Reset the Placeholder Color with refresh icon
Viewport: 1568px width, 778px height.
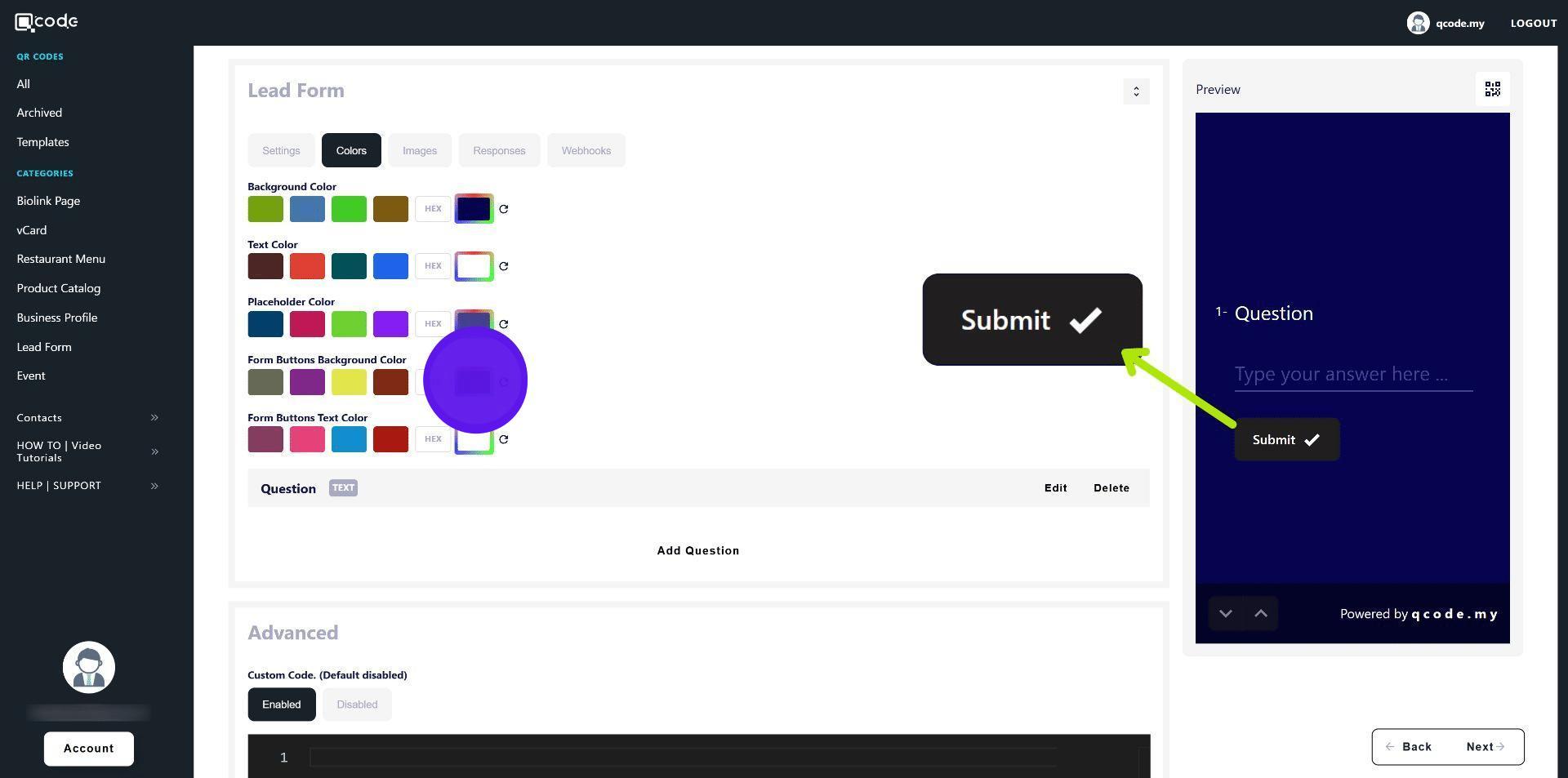(504, 324)
